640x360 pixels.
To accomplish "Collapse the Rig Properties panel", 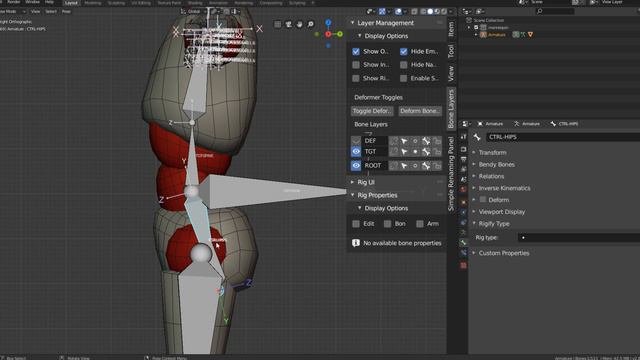I will [352, 196].
